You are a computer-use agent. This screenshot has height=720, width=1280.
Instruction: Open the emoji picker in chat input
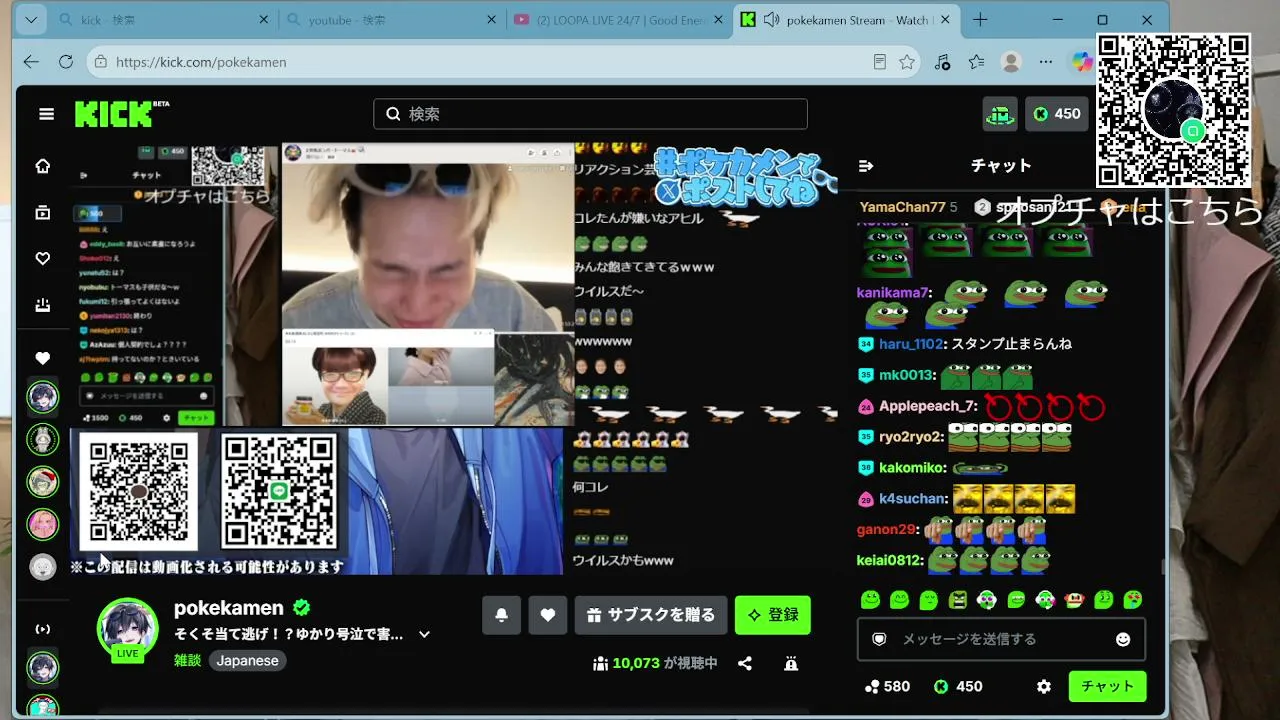pos(1123,639)
